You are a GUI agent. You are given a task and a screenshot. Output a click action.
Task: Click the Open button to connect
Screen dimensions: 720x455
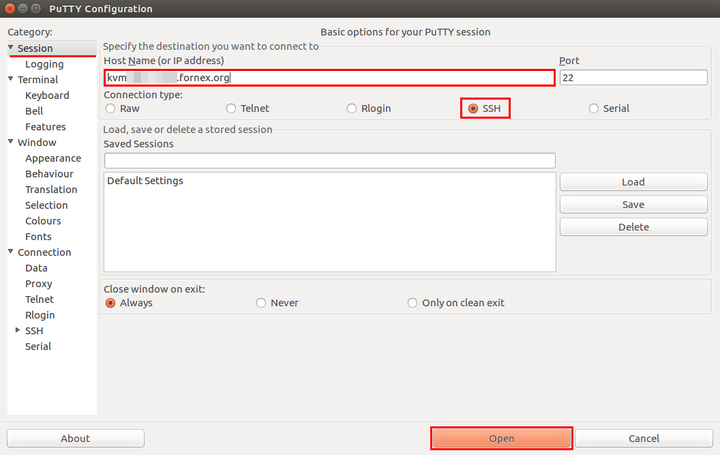tap(501, 438)
